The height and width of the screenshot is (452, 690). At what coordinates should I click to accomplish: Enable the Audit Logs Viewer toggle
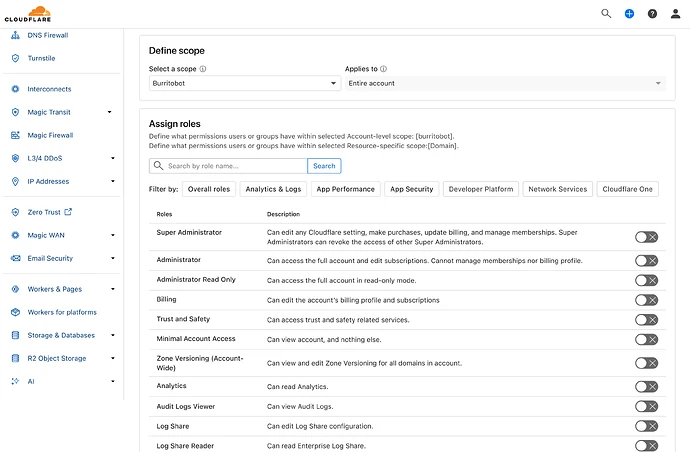pos(646,406)
